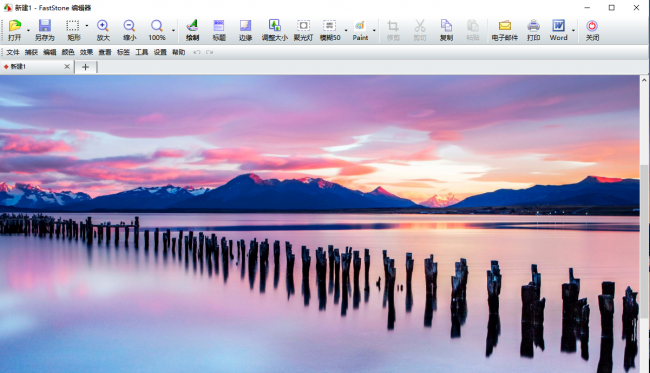This screenshot has width=650, height=373.
Task: Send image to Paint
Action: coord(360,30)
